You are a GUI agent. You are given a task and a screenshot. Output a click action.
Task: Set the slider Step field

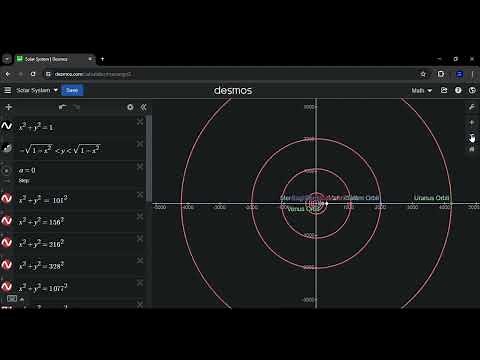tap(25, 180)
